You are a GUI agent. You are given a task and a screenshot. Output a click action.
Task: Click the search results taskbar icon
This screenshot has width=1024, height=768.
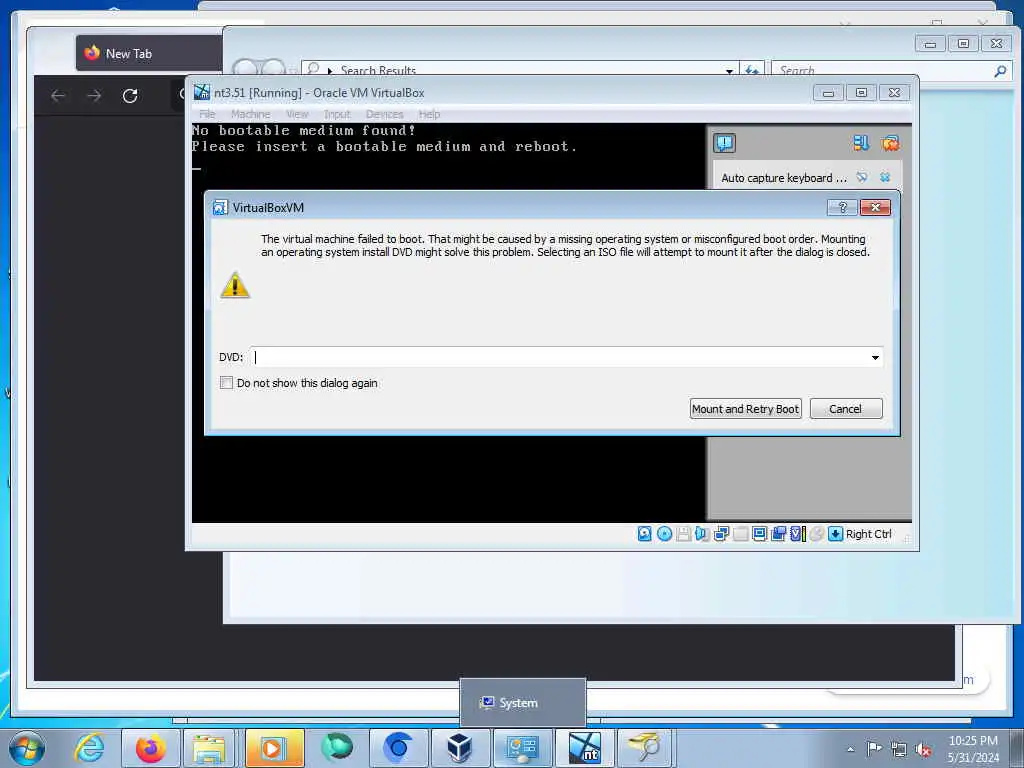click(x=645, y=748)
